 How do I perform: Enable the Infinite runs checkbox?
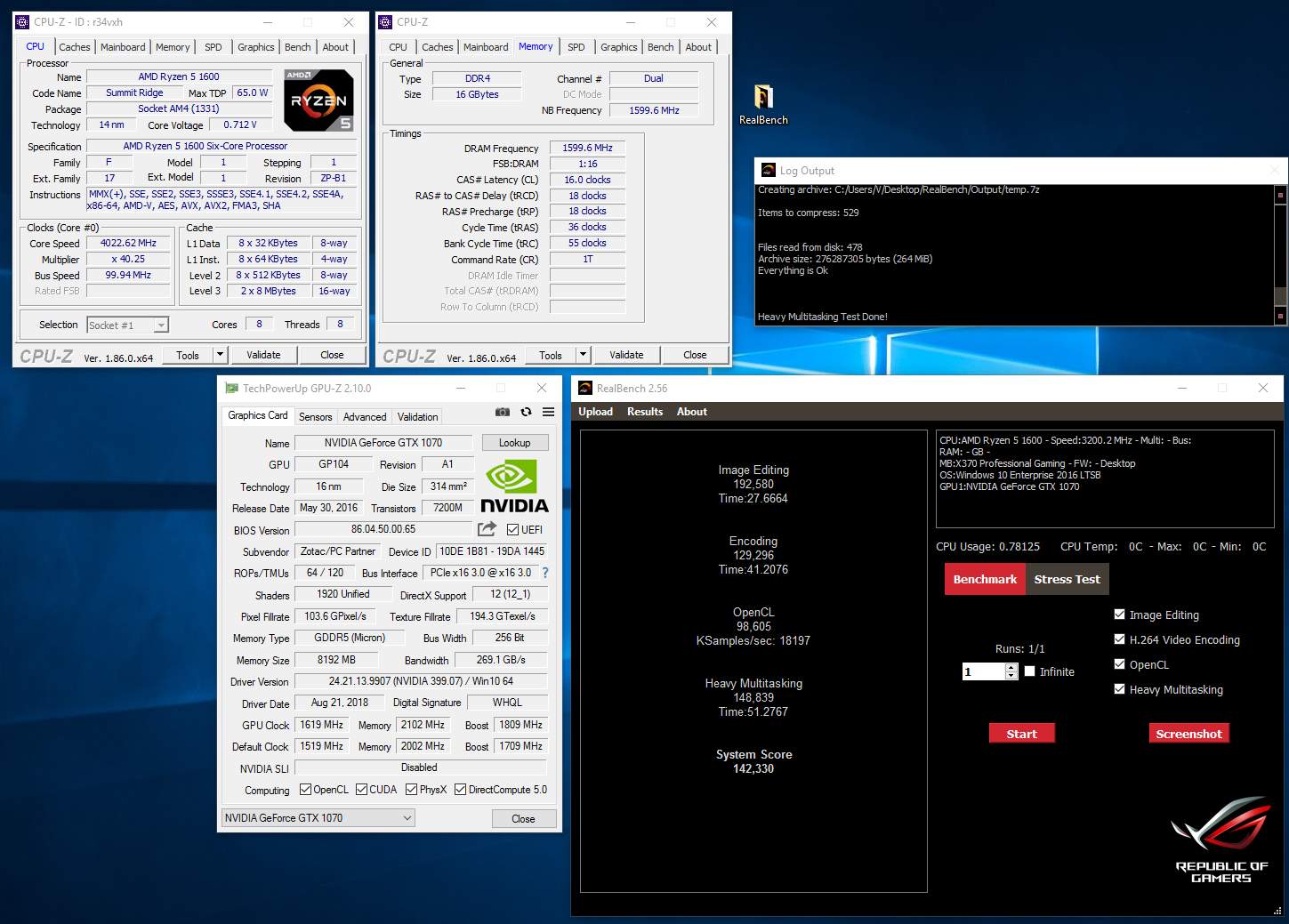1030,671
